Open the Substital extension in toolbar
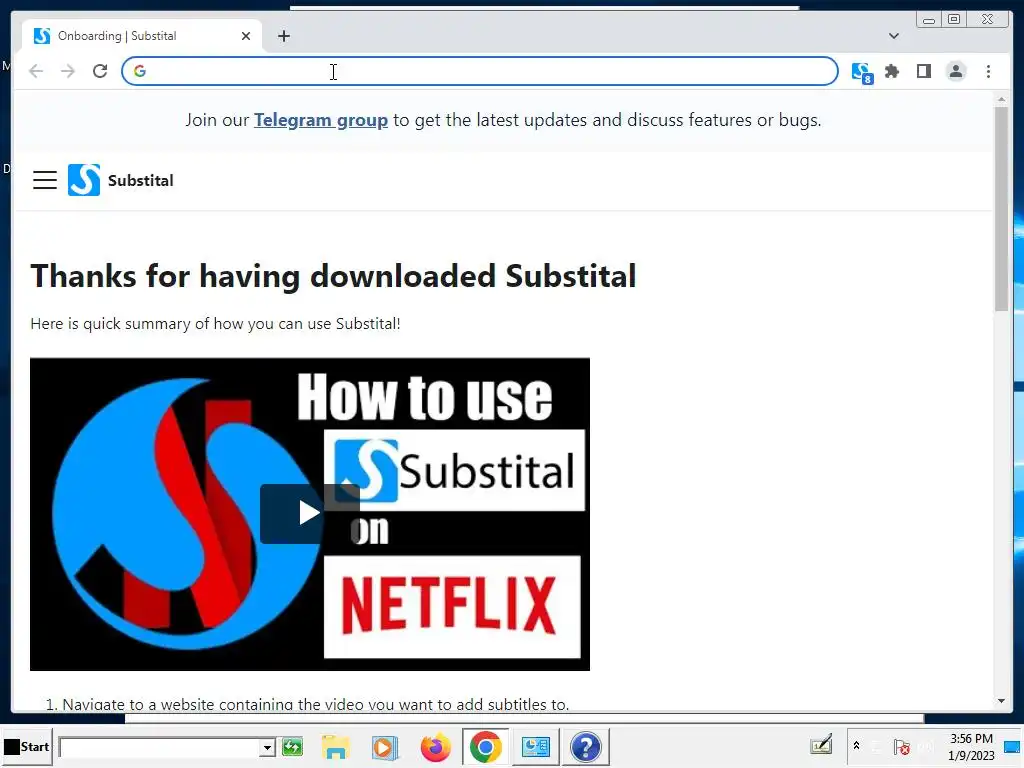 pyautogui.click(x=862, y=72)
